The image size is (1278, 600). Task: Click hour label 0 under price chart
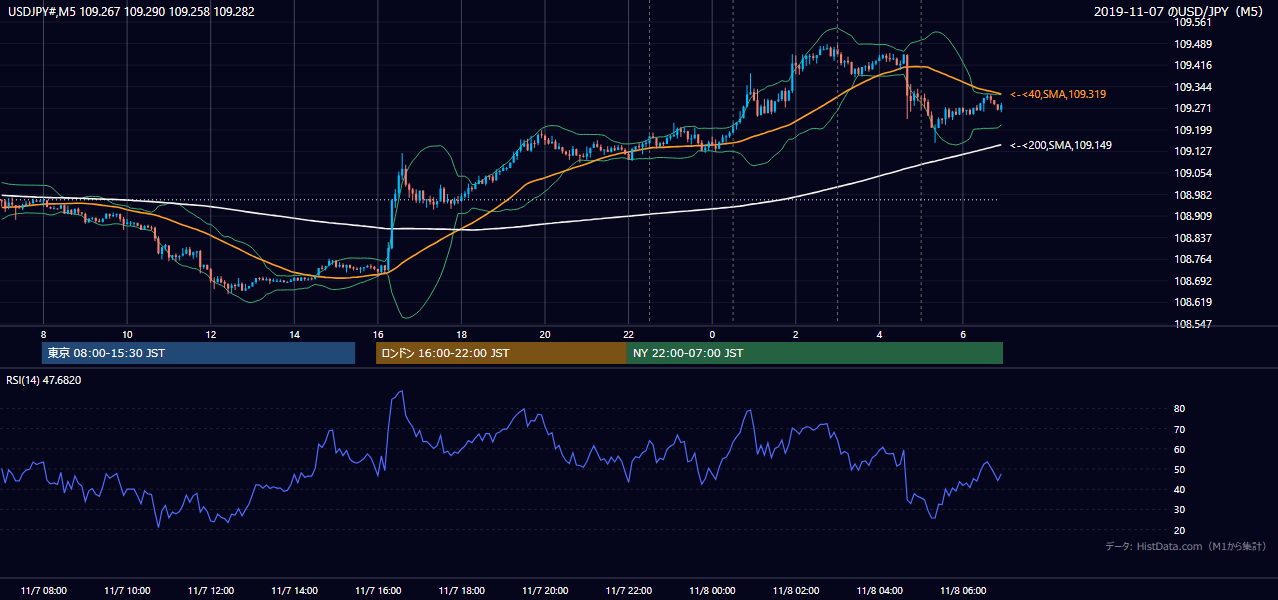click(x=712, y=334)
